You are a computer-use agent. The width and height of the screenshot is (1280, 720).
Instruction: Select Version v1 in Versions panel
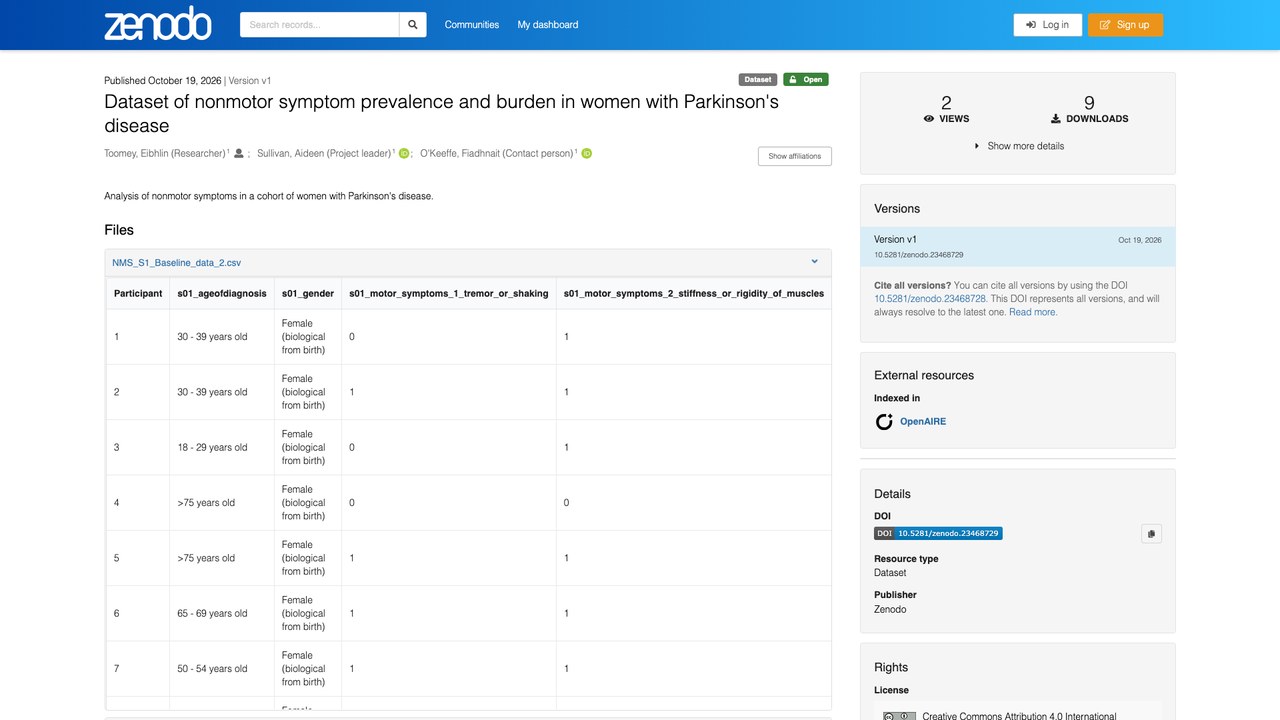(1018, 246)
